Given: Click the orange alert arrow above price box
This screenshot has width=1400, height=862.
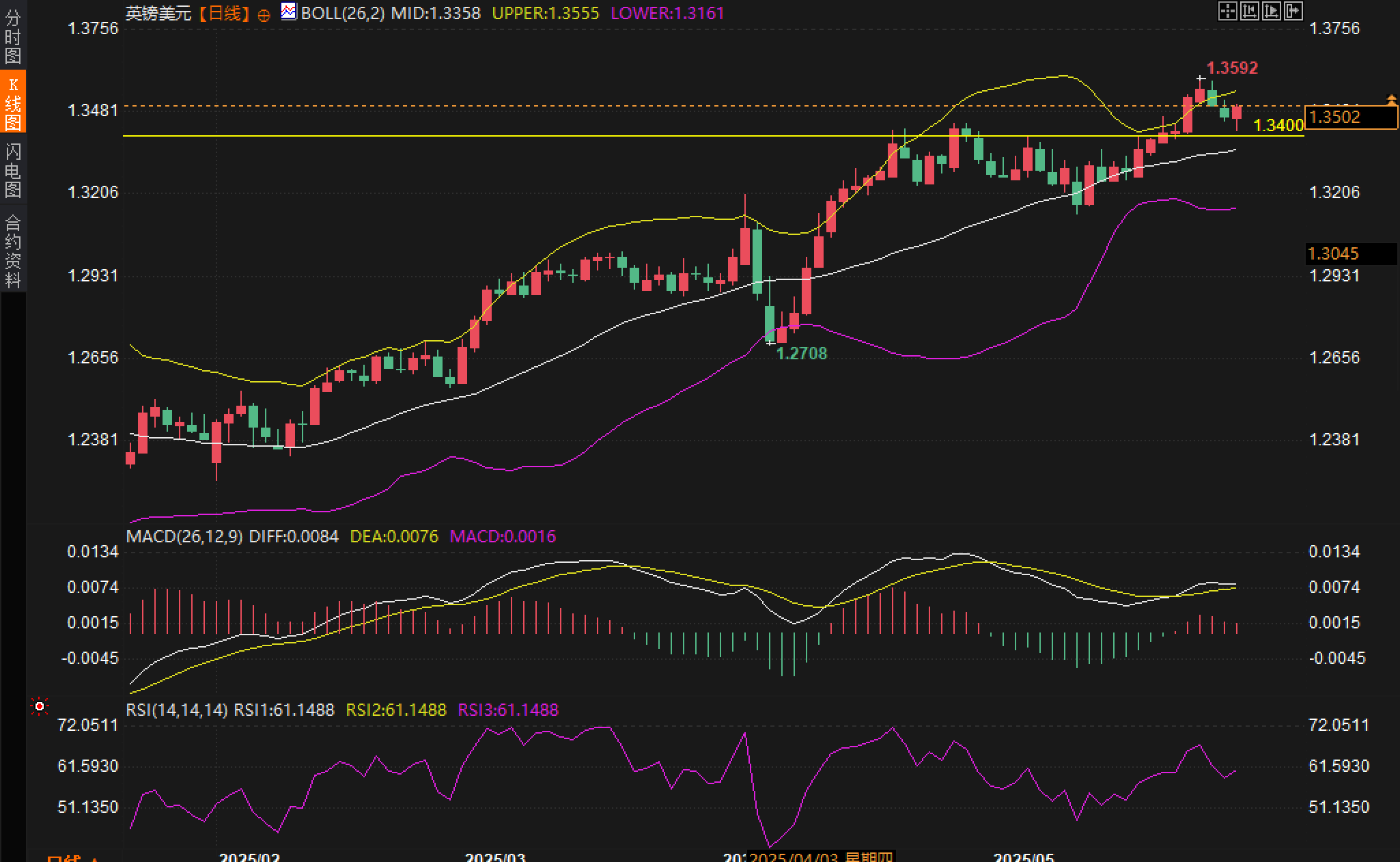Looking at the screenshot, I should 1391,100.
